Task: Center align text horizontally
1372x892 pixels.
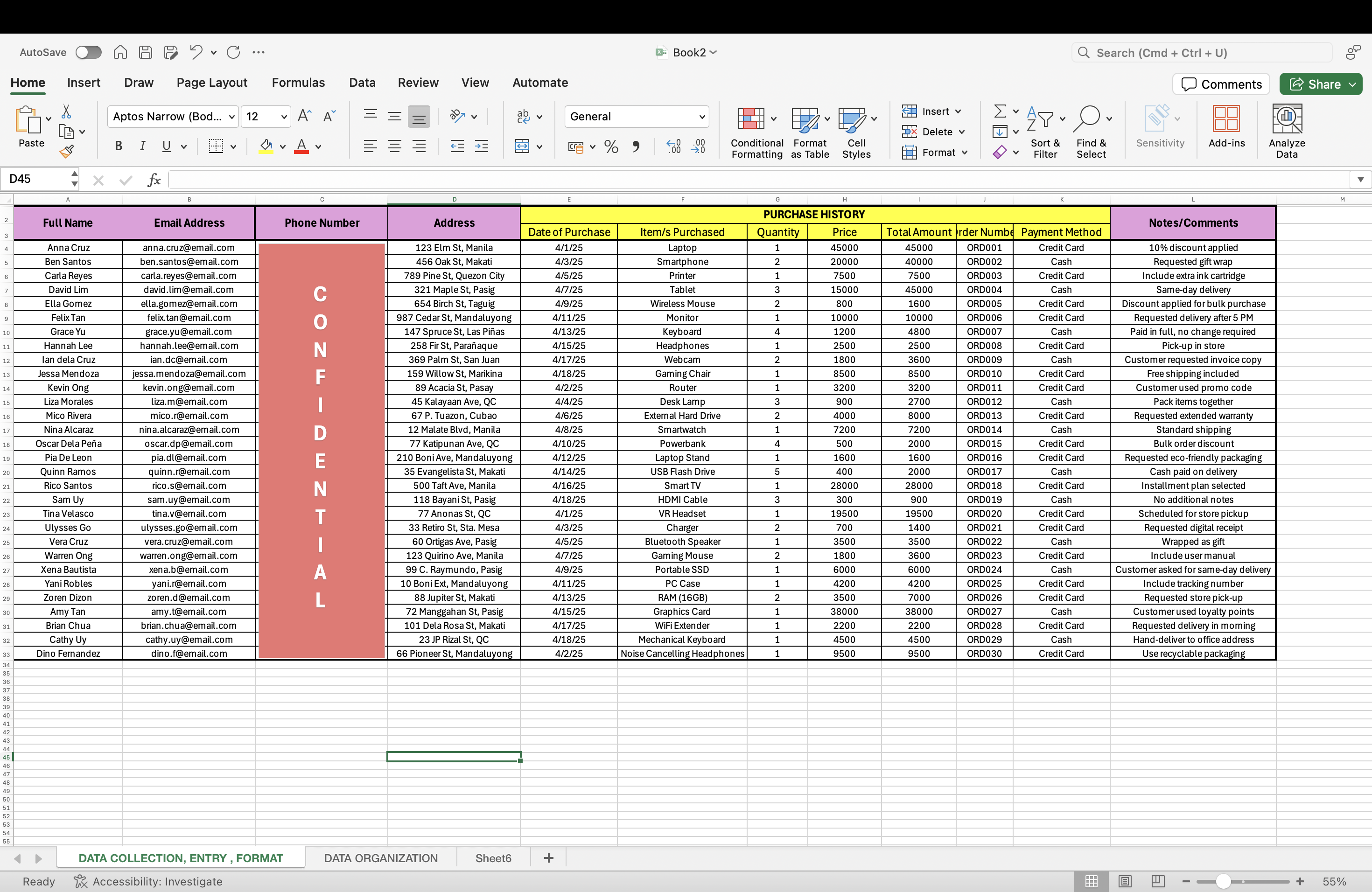Action: (394, 147)
